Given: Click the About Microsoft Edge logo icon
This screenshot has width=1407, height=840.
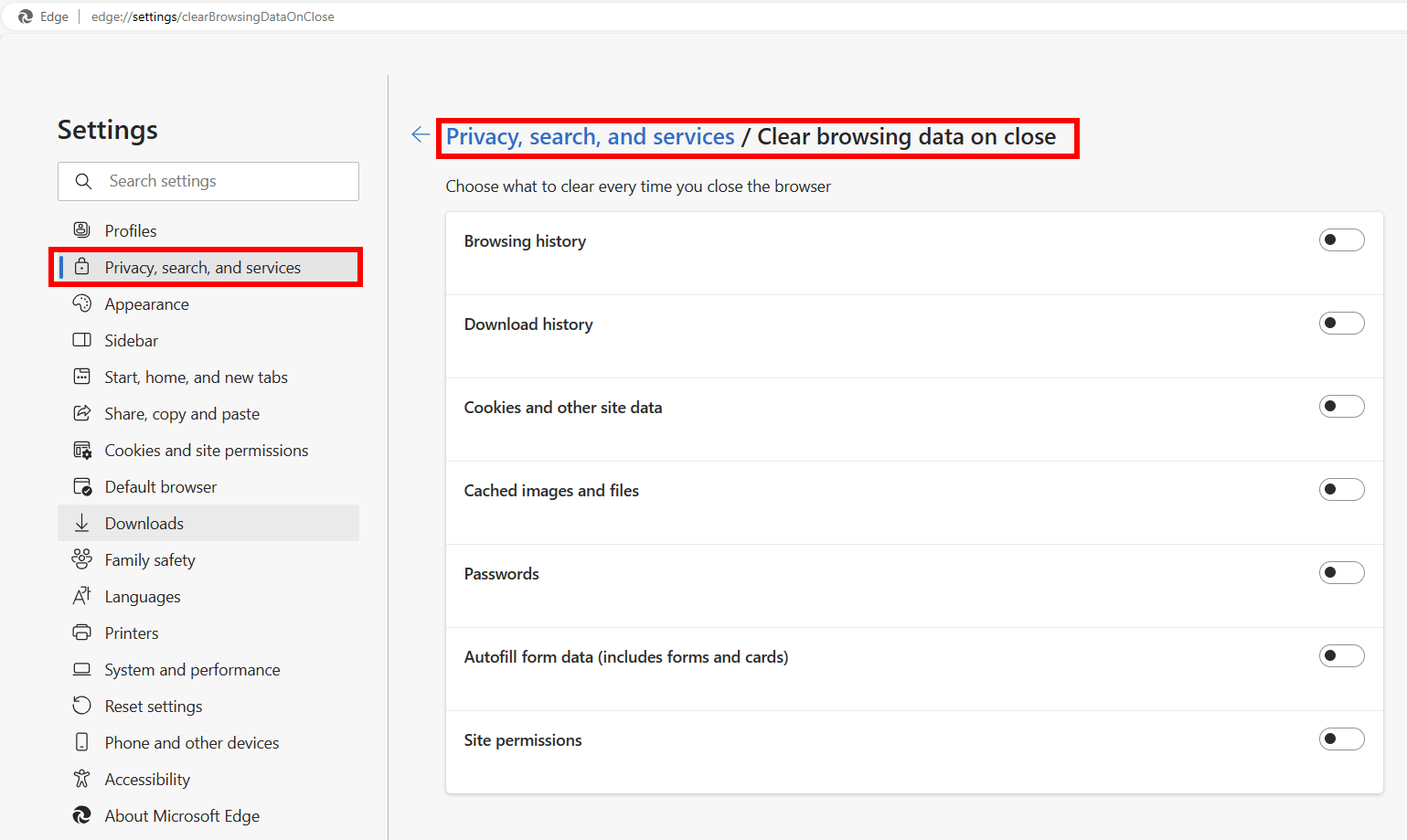Looking at the screenshot, I should 82,815.
